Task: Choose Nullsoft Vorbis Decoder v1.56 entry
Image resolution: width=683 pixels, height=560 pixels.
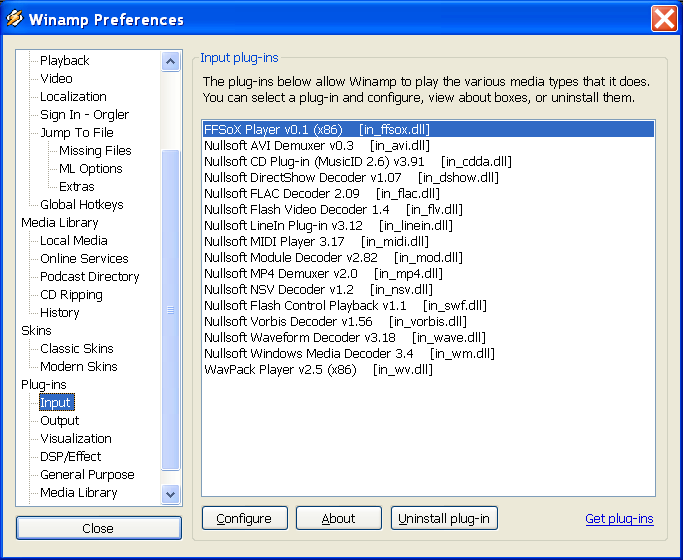Action: [334, 321]
